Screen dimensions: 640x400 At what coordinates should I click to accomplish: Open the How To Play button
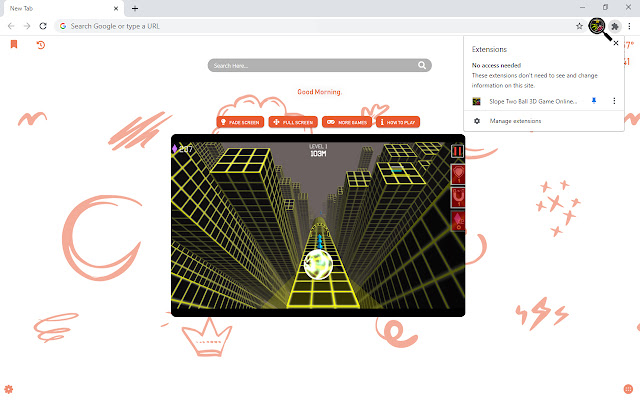click(399, 122)
